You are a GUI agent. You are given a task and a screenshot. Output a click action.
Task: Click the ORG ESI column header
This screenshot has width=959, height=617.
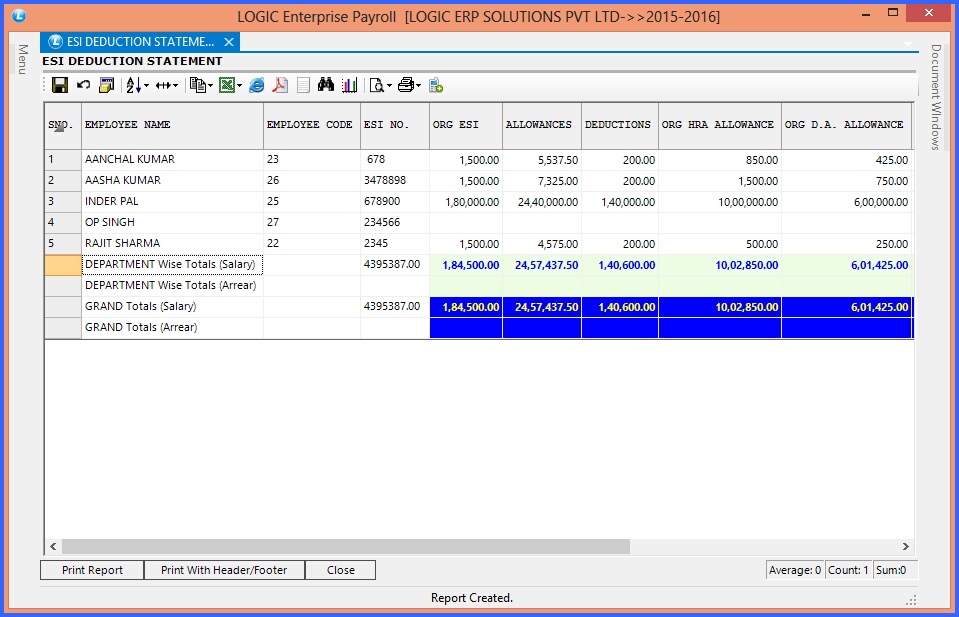466,125
